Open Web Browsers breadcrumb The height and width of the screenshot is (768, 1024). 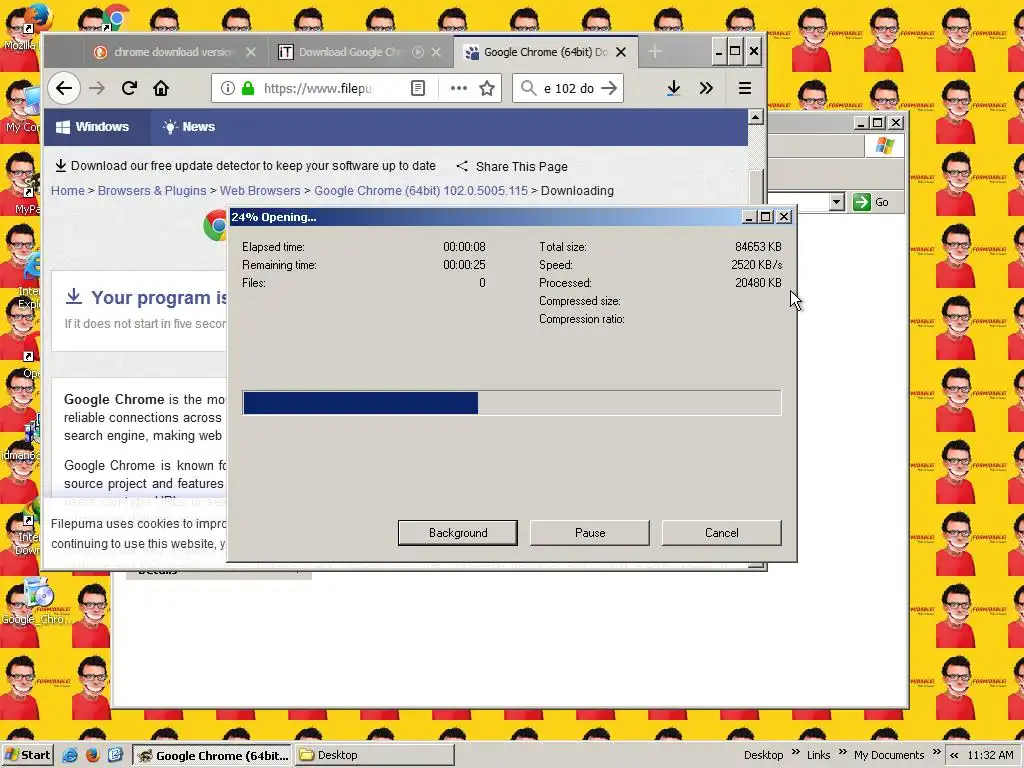point(260,191)
